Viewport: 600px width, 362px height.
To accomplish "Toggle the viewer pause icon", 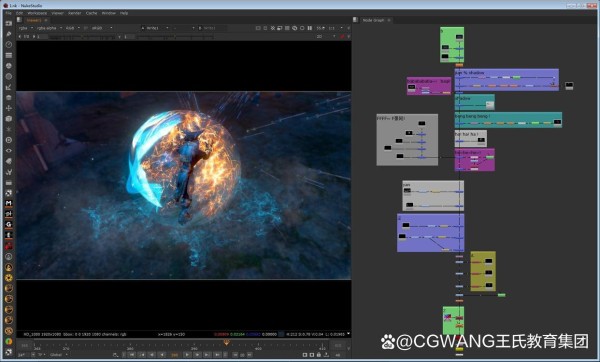I will [310, 28].
